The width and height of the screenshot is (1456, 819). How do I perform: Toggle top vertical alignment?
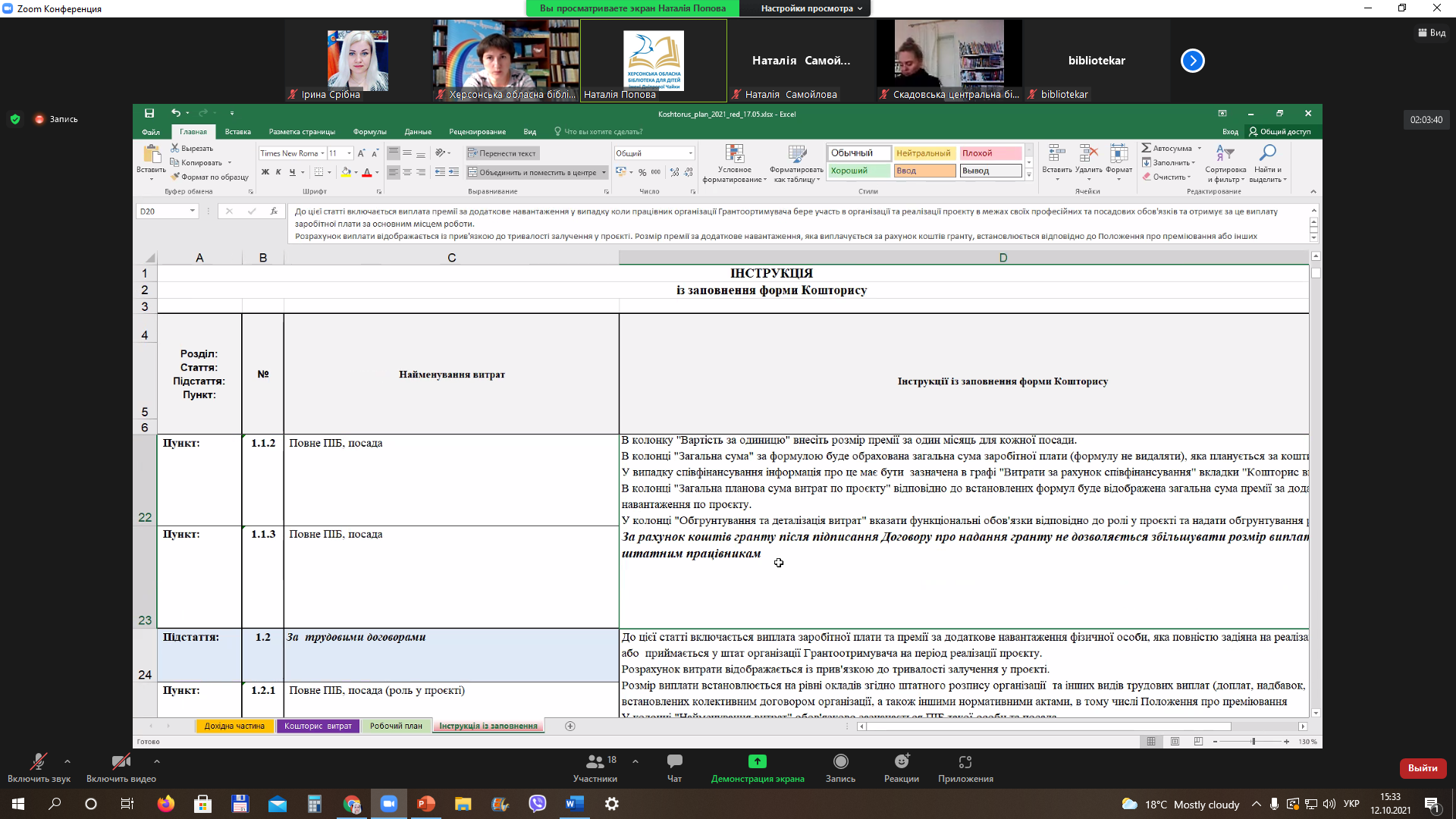(x=394, y=153)
